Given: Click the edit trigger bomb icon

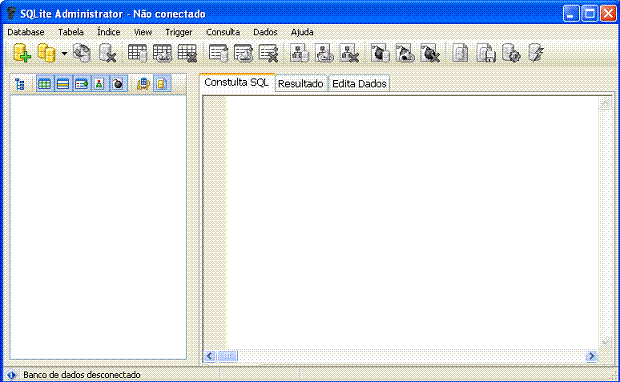Looking at the screenshot, I should coord(405,53).
